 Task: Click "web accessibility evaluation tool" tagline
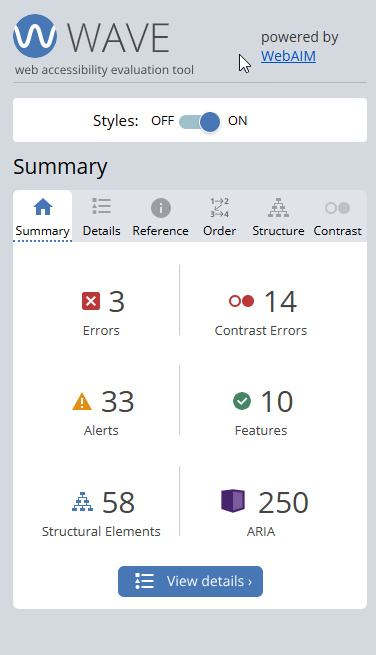[x=104, y=70]
